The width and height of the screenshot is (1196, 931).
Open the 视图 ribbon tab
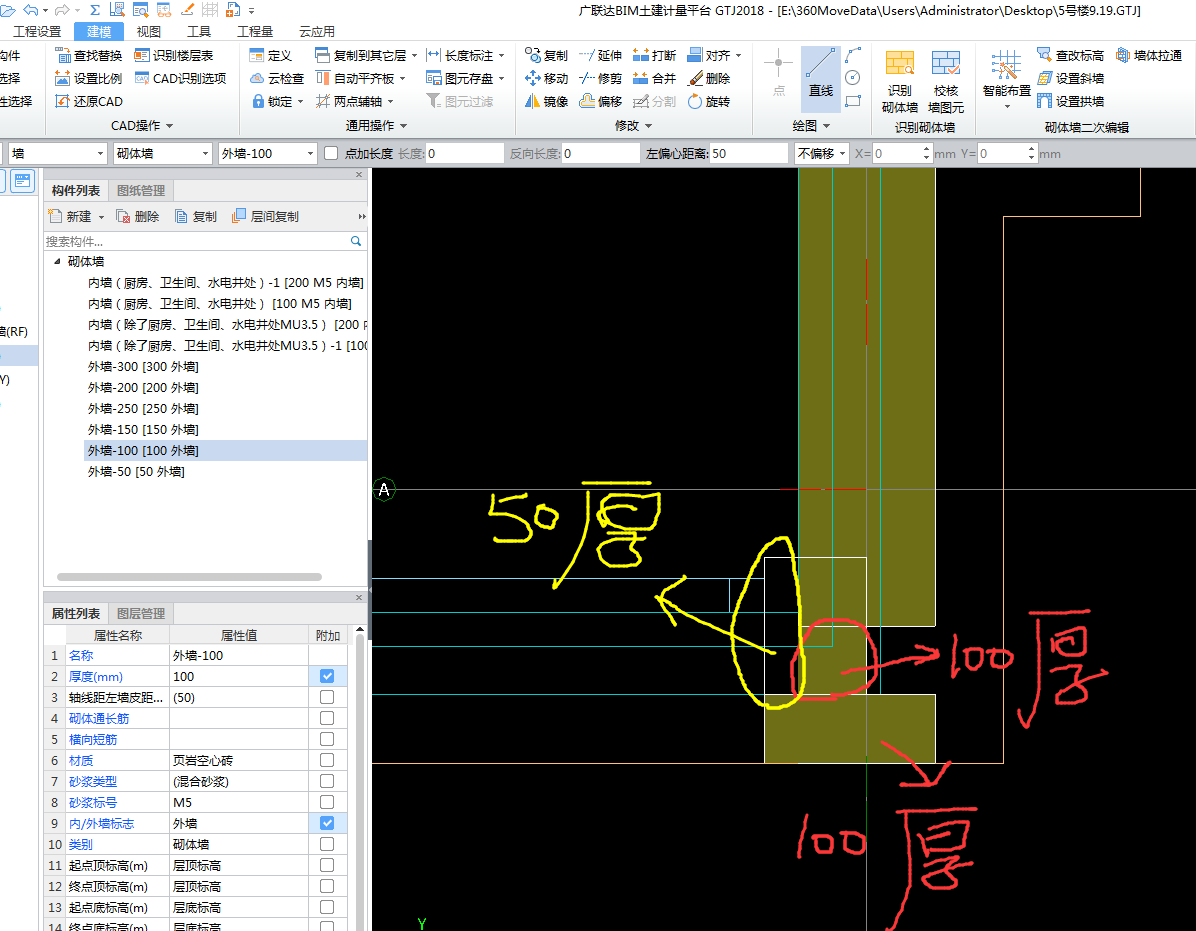point(149,31)
